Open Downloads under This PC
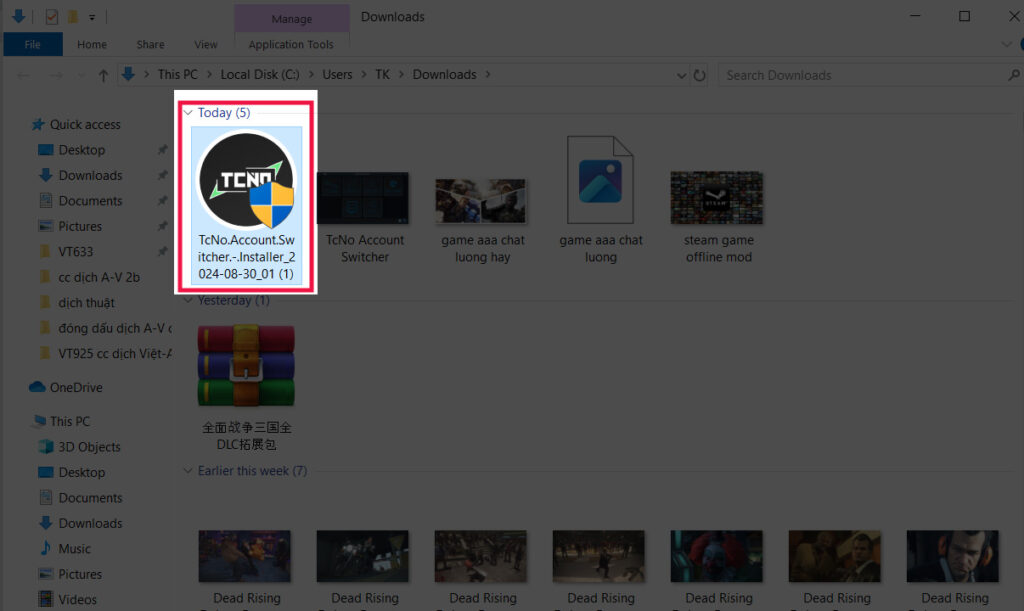 [x=90, y=524]
